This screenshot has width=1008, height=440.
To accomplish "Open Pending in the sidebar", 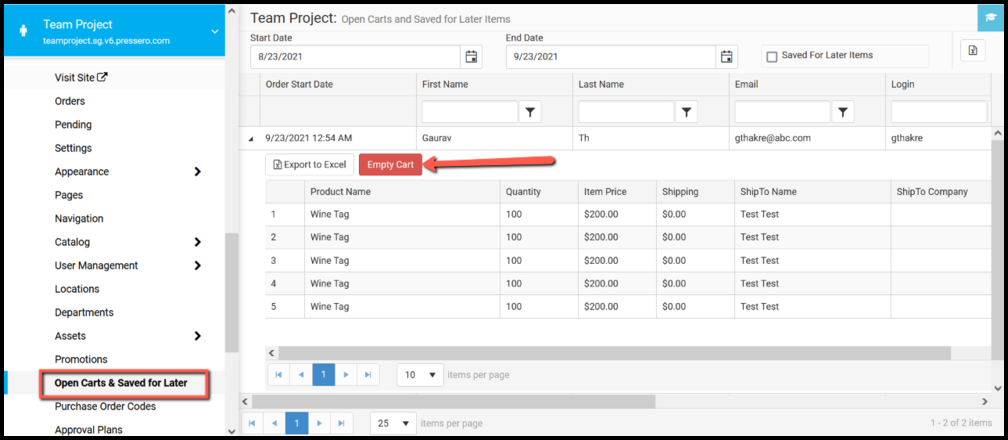I will (x=73, y=125).
